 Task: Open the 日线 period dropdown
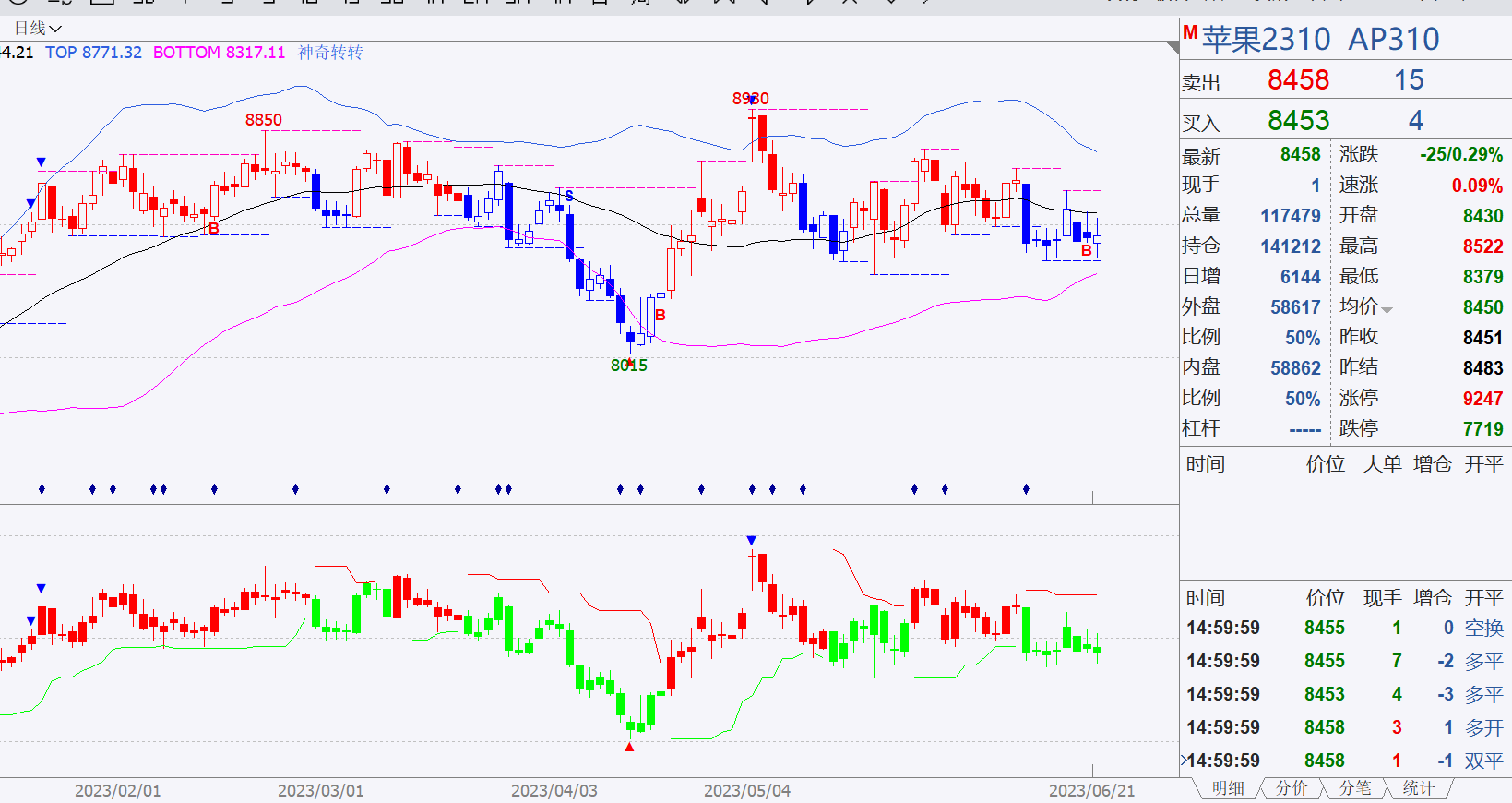[38, 29]
